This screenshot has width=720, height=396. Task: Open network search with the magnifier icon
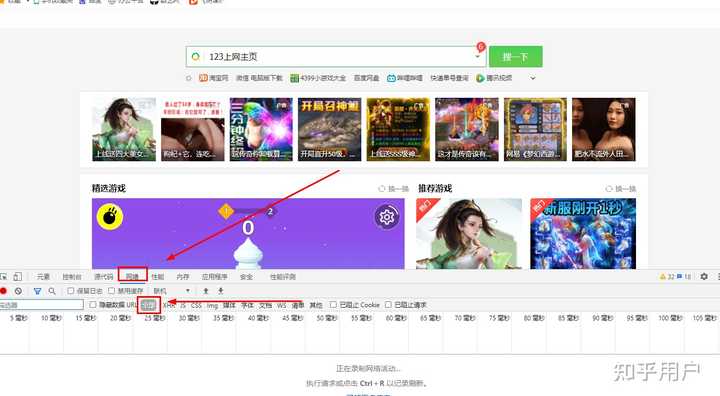(52, 291)
